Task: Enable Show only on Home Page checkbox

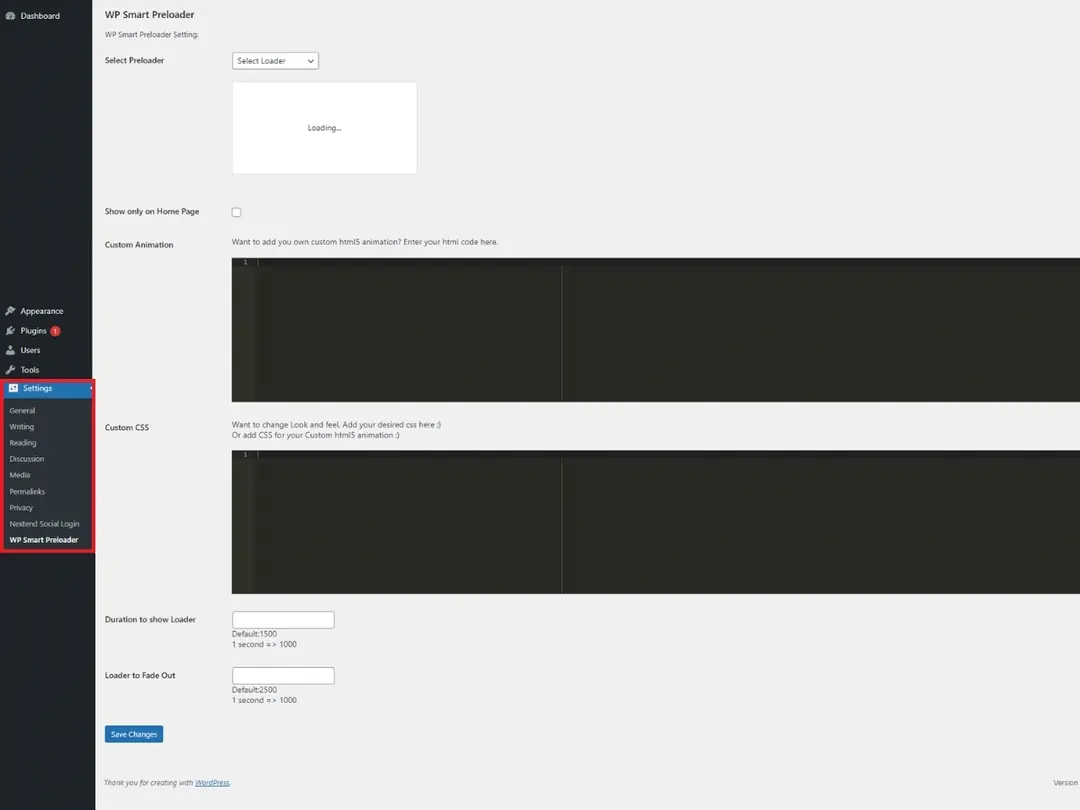Action: pyautogui.click(x=237, y=212)
